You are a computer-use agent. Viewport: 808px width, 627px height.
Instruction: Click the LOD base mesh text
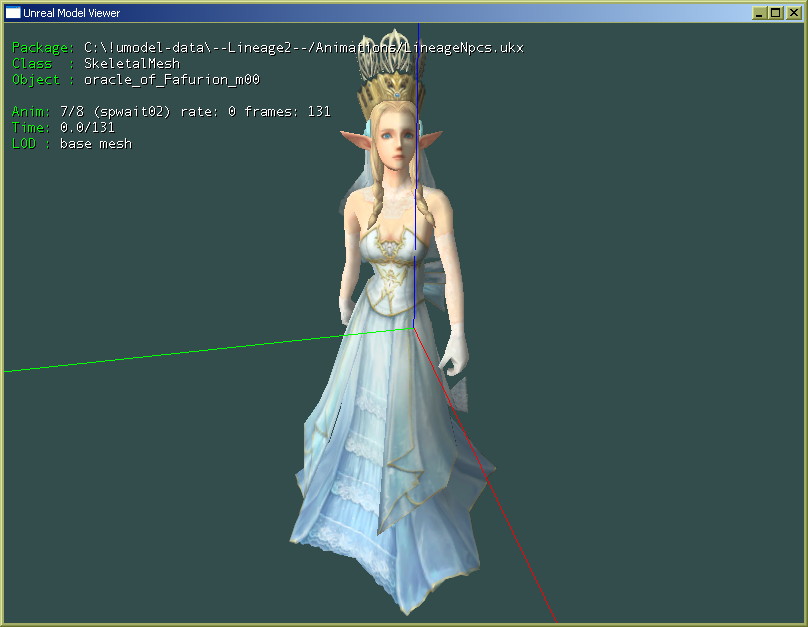click(72, 143)
